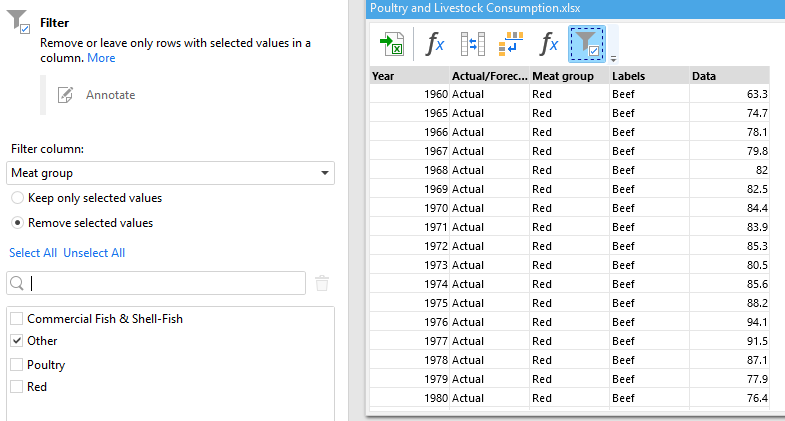Select Keep only selected values option
Viewport: 785px width, 421px height.
click(x=18, y=198)
